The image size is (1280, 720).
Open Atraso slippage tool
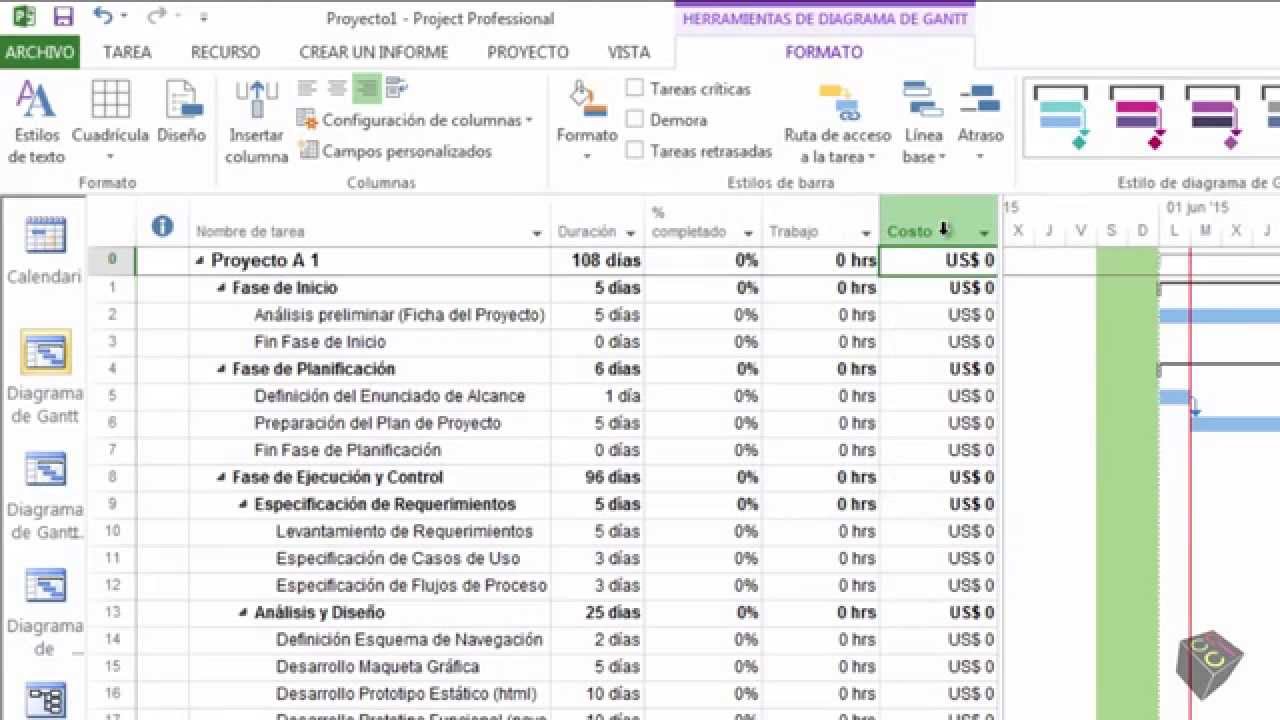[980, 122]
